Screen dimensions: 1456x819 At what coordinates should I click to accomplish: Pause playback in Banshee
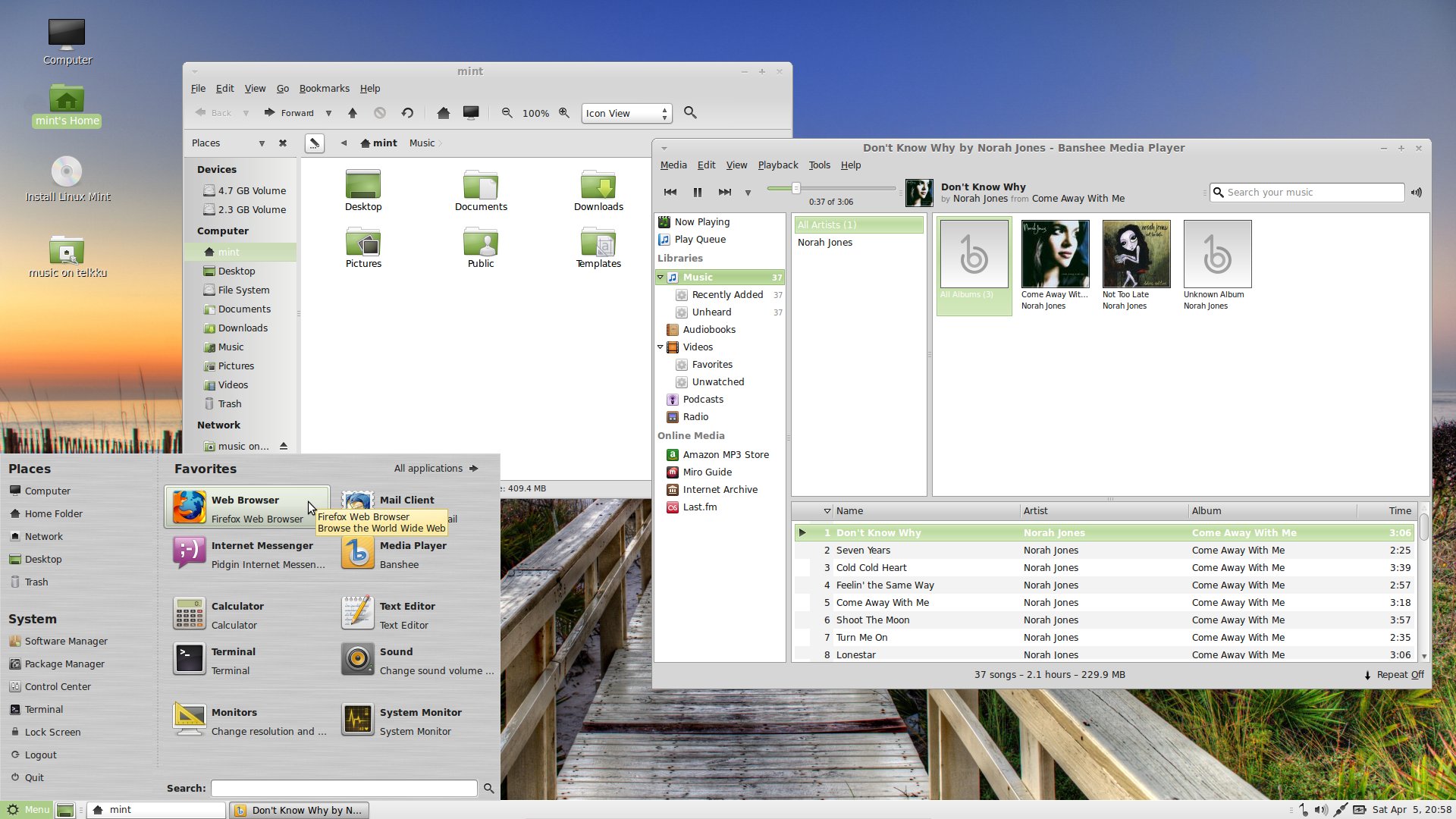click(x=698, y=193)
